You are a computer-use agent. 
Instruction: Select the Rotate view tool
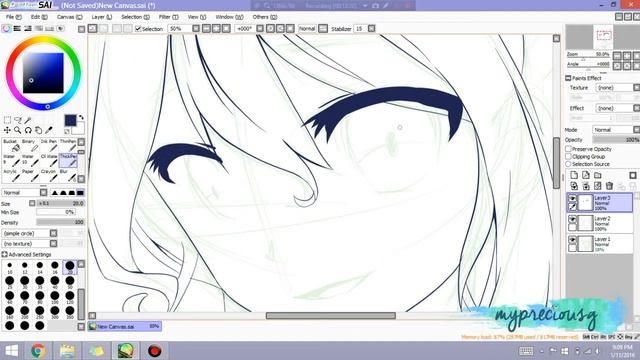[x=28, y=130]
